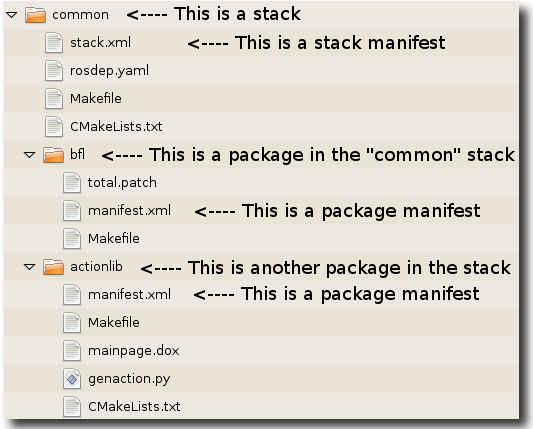This screenshot has width=533, height=429.
Task: Select CMakeLists.txt in the actionlib package
Action: [x=134, y=407]
